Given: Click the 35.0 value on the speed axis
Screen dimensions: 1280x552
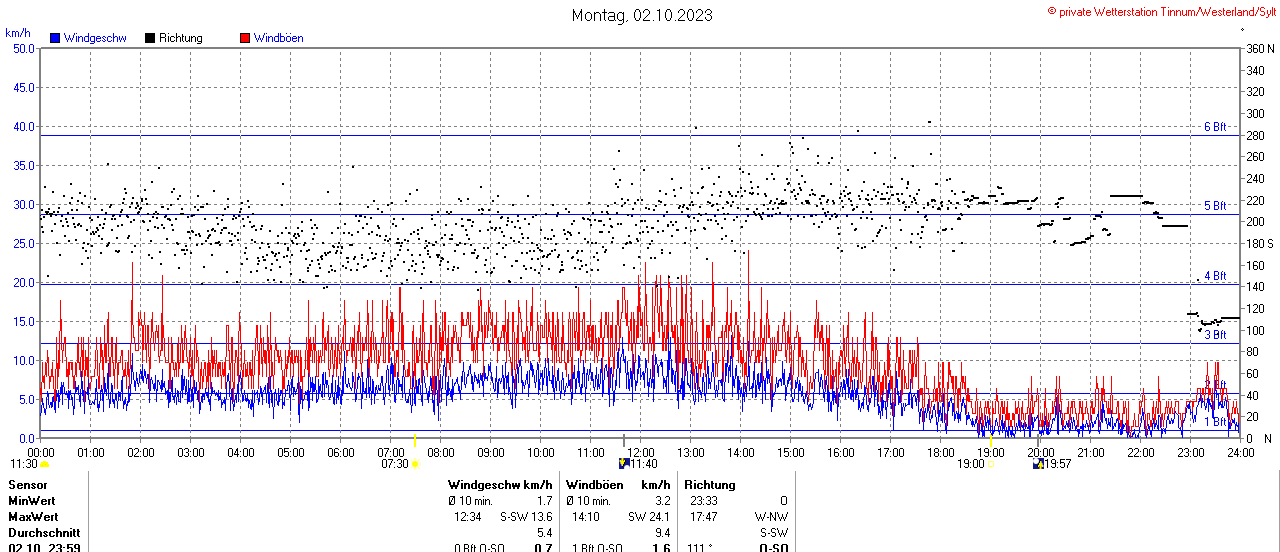Looking at the screenshot, I should click(23, 165).
